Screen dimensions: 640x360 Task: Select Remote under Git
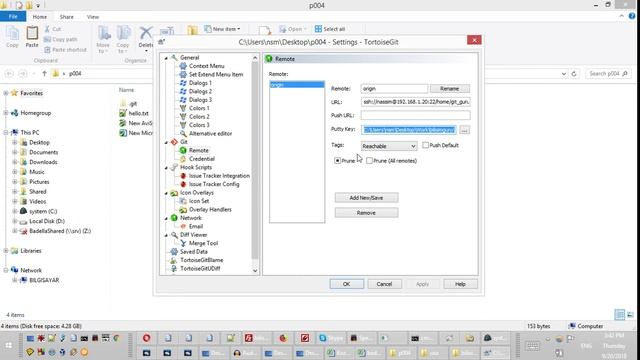(x=198, y=150)
